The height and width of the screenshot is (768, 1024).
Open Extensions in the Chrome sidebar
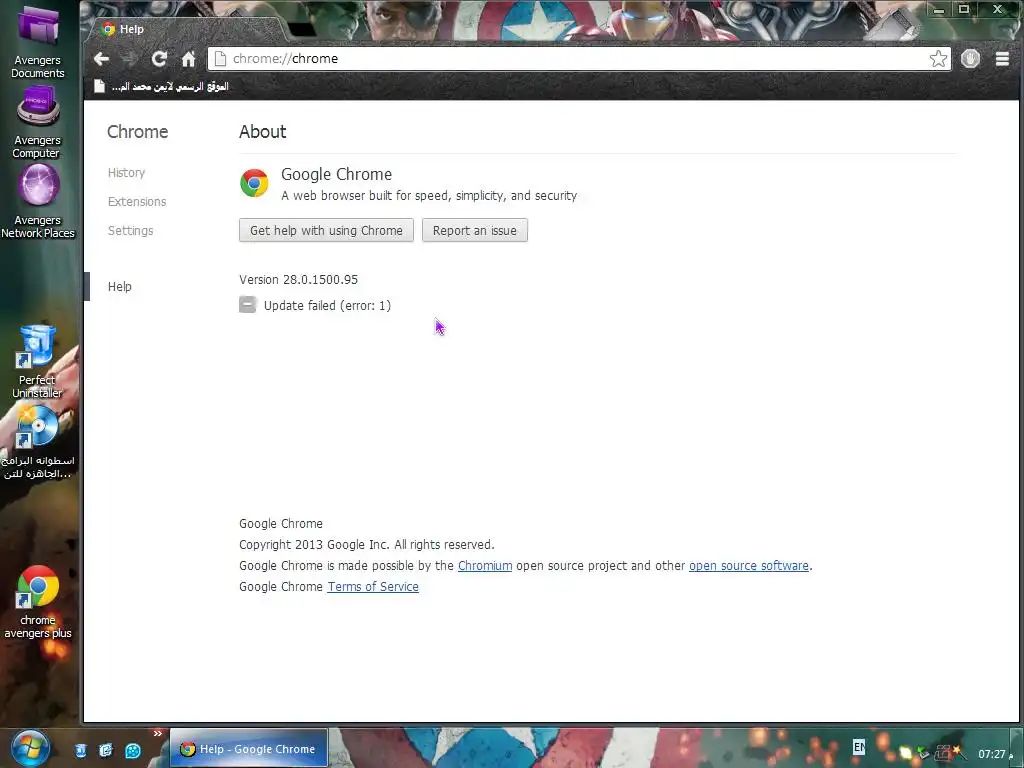pos(136,201)
